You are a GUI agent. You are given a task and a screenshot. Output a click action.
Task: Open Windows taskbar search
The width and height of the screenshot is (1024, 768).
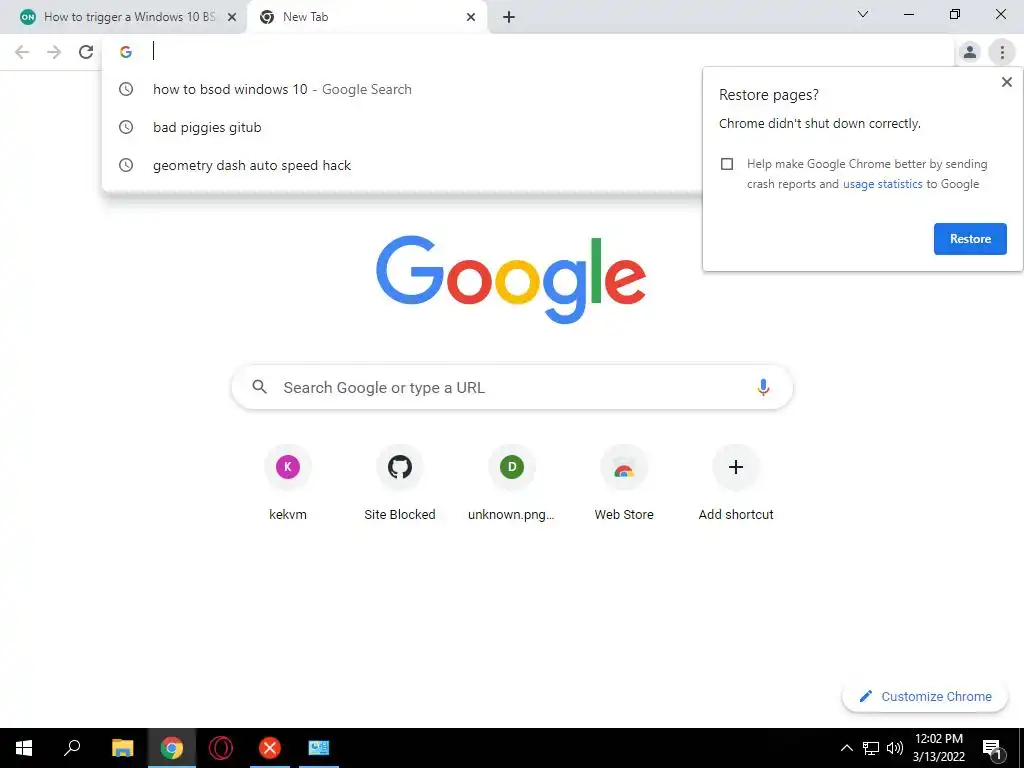pos(72,748)
